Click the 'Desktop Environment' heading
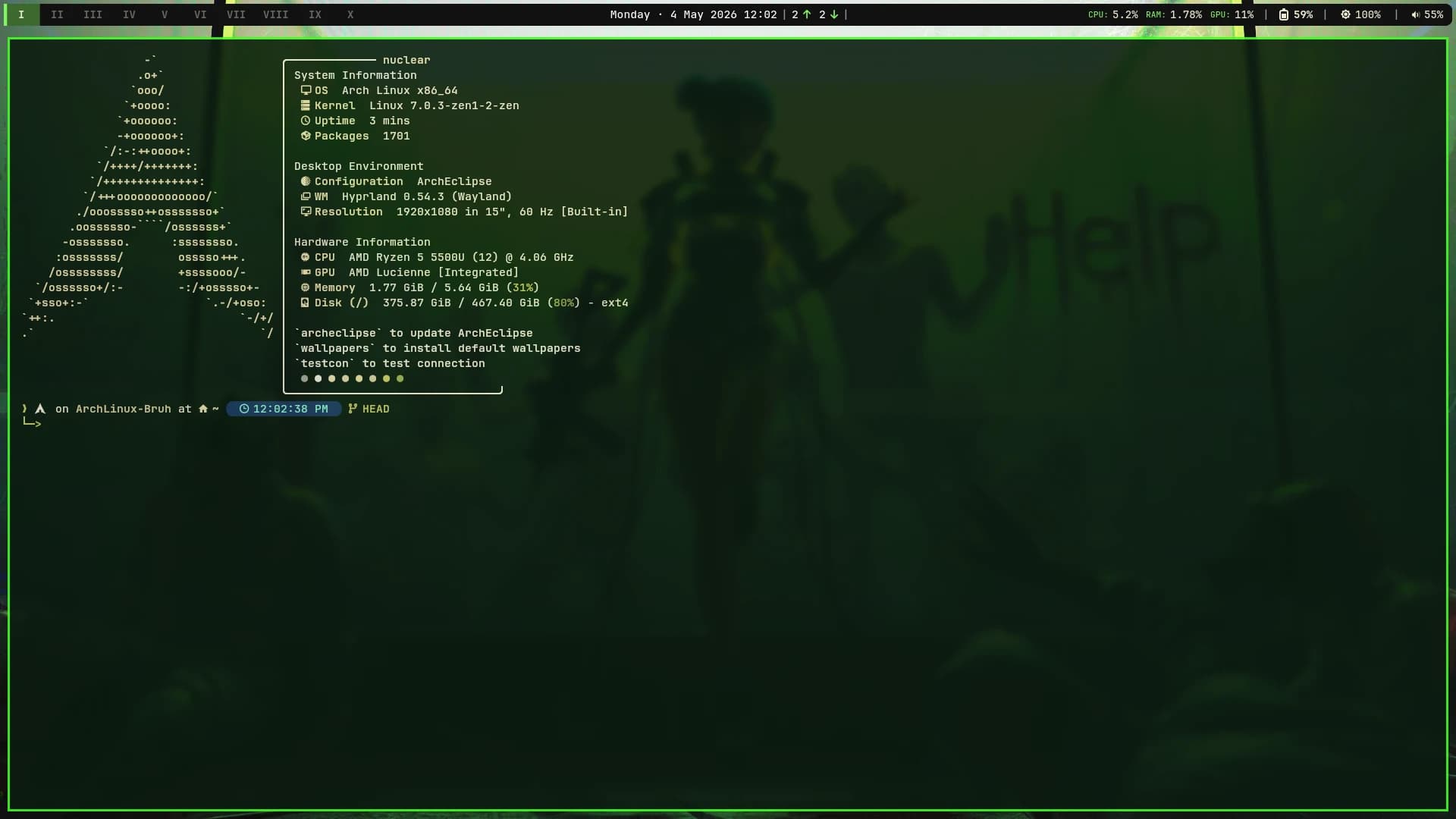Screen dimensions: 1456x819 359,166
